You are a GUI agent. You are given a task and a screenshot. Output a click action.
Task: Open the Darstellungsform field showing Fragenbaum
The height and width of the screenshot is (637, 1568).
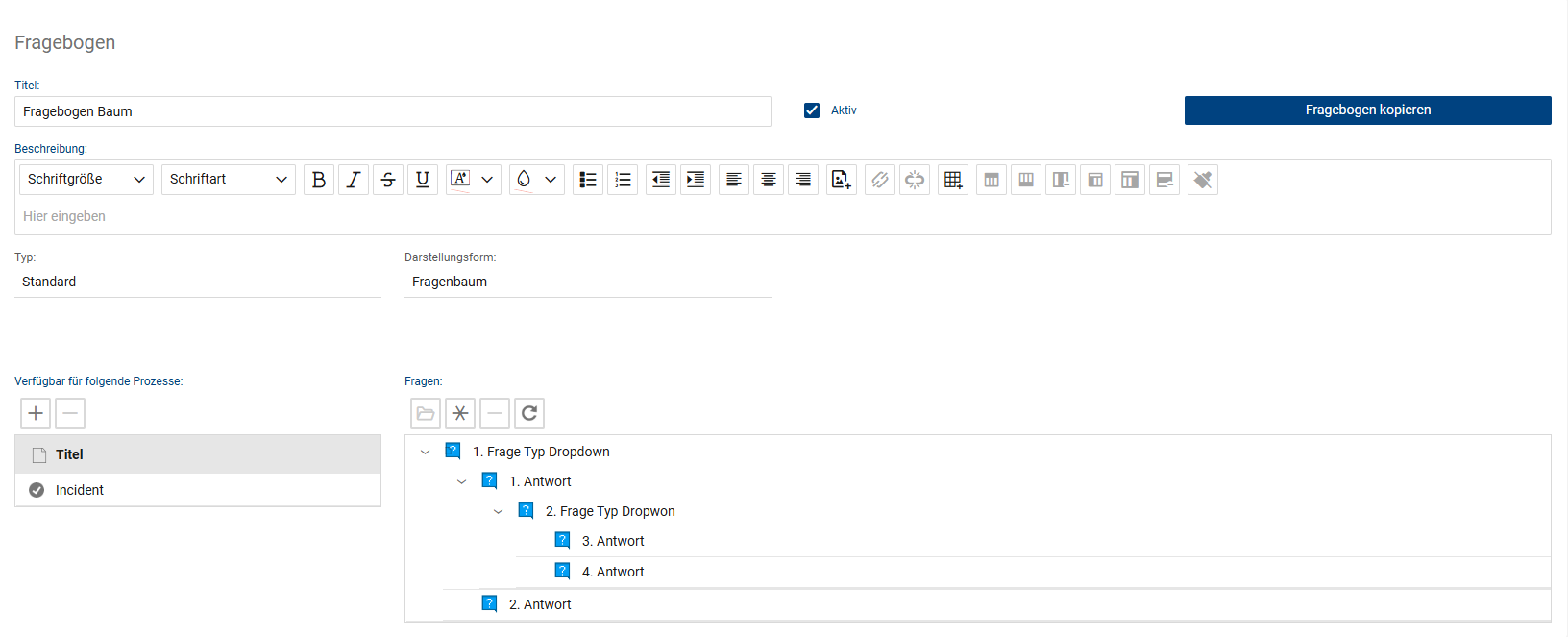(x=588, y=282)
